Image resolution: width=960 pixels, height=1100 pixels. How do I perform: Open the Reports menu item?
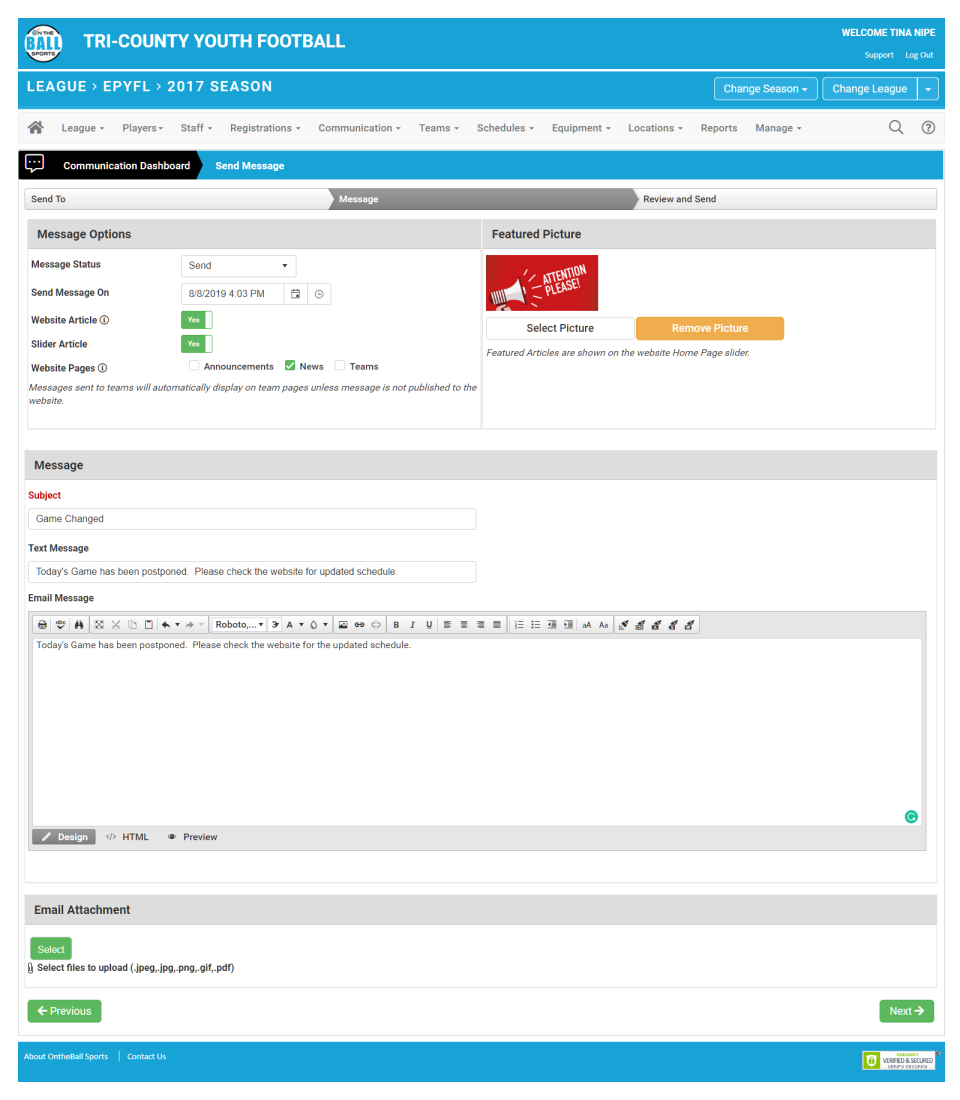pyautogui.click(x=719, y=128)
